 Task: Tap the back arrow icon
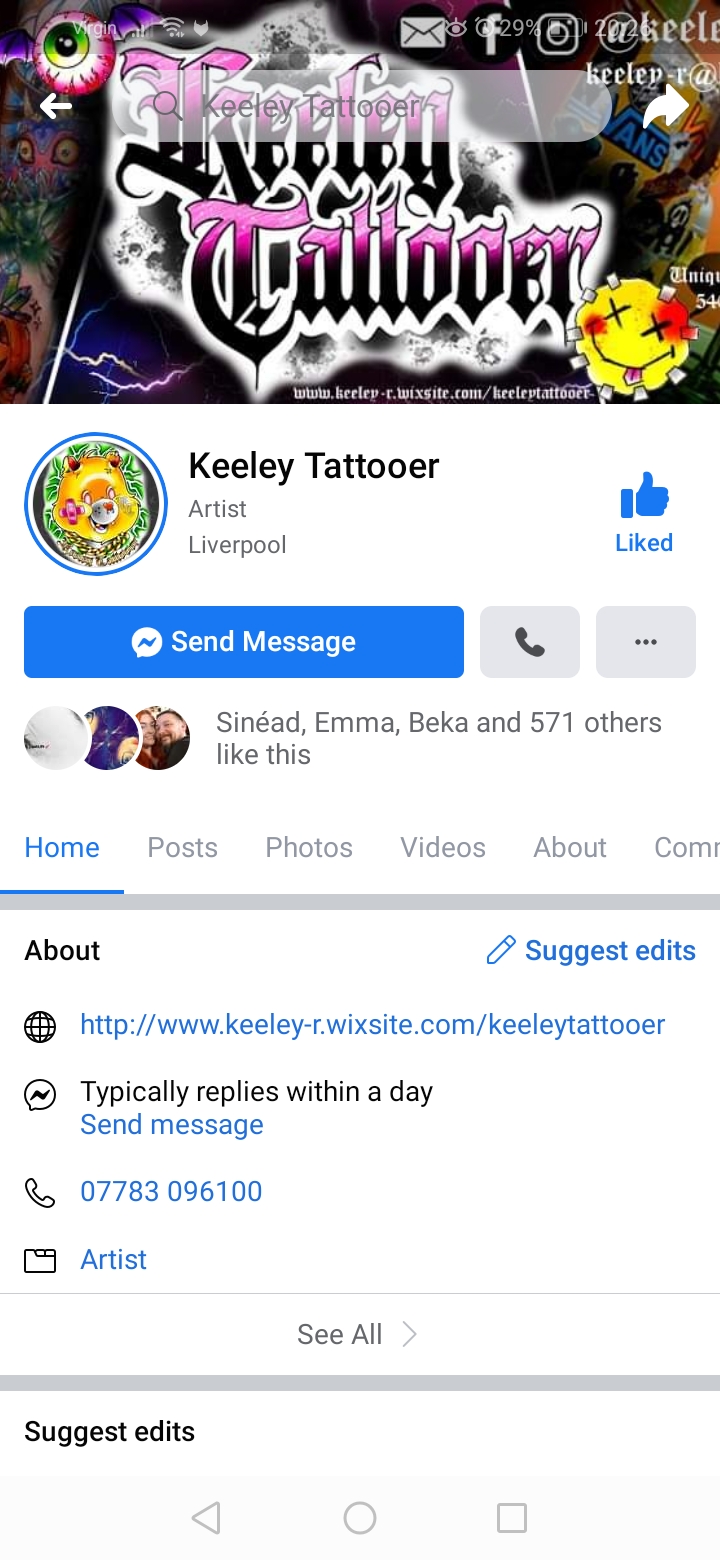[x=56, y=106]
